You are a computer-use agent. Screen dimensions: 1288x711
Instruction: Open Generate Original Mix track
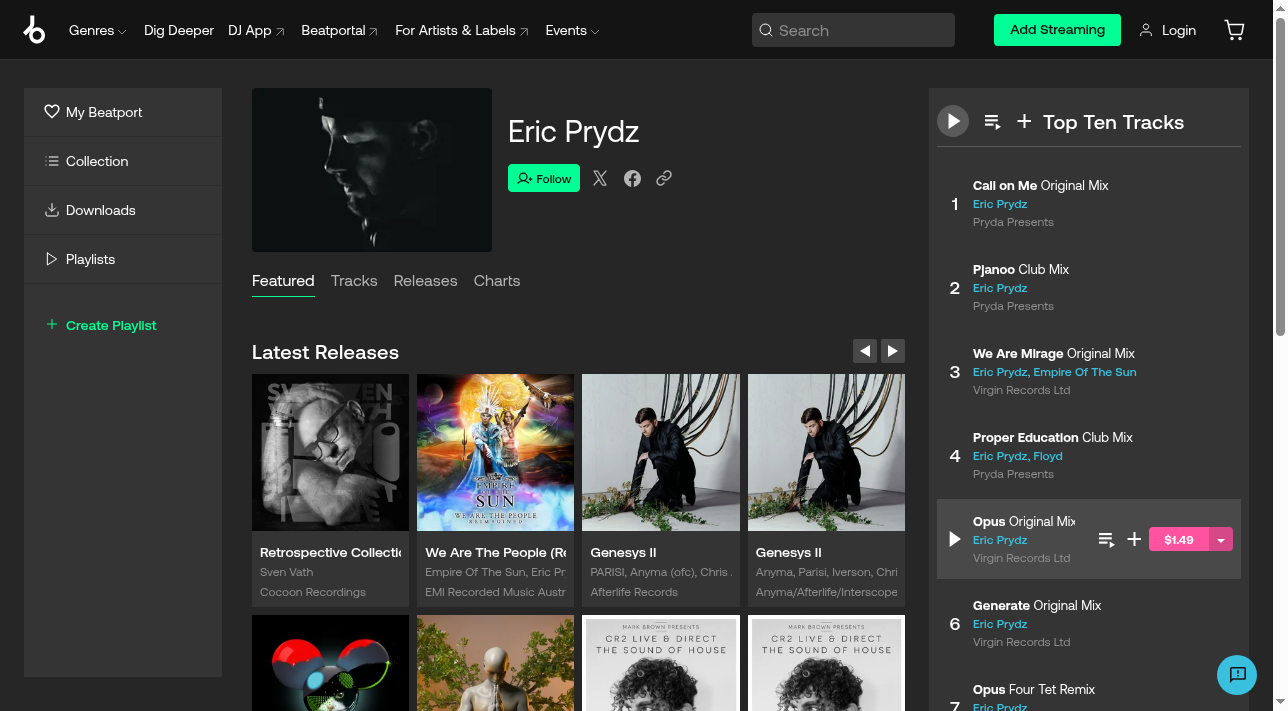pyautogui.click(x=1037, y=605)
